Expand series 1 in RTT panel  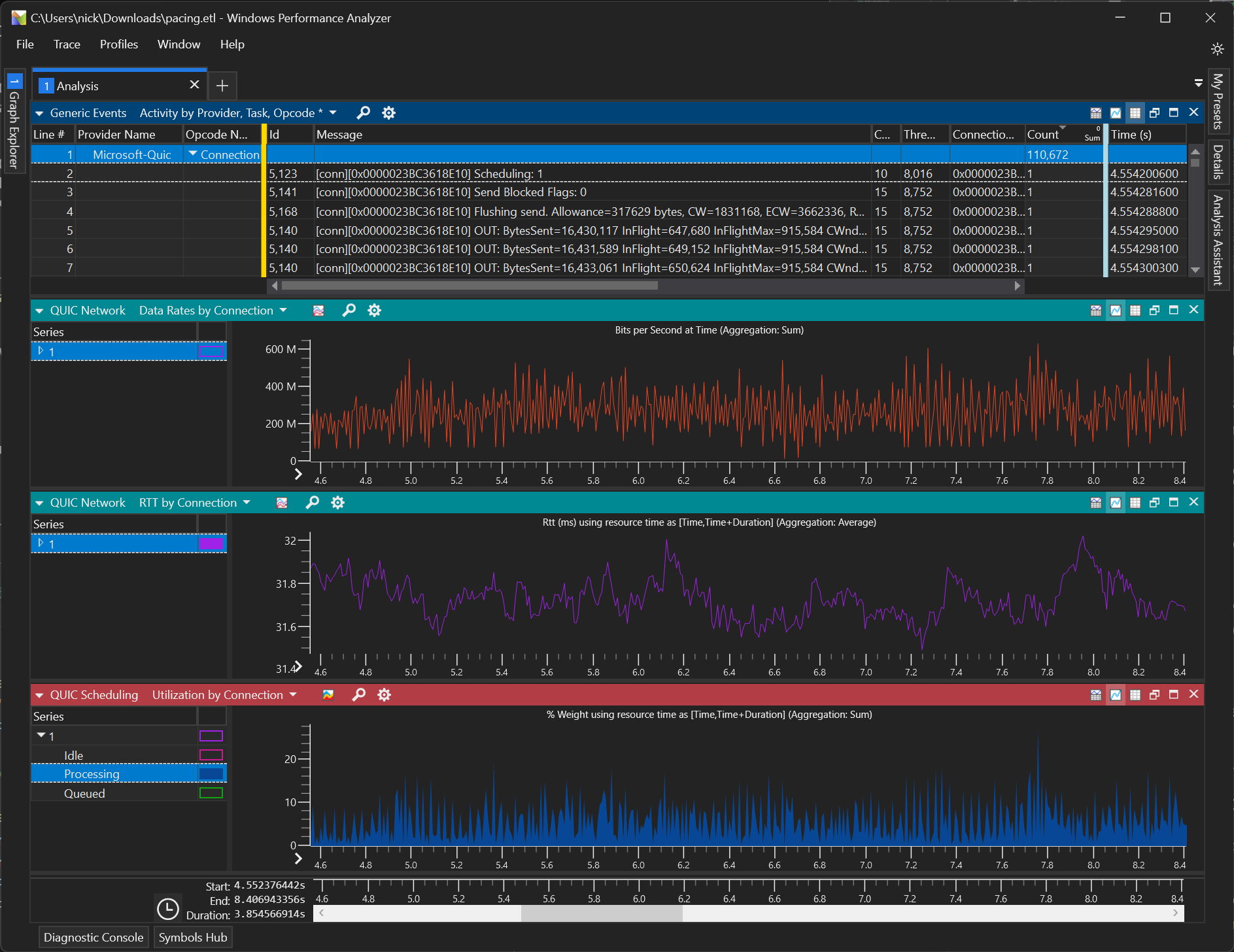point(41,543)
